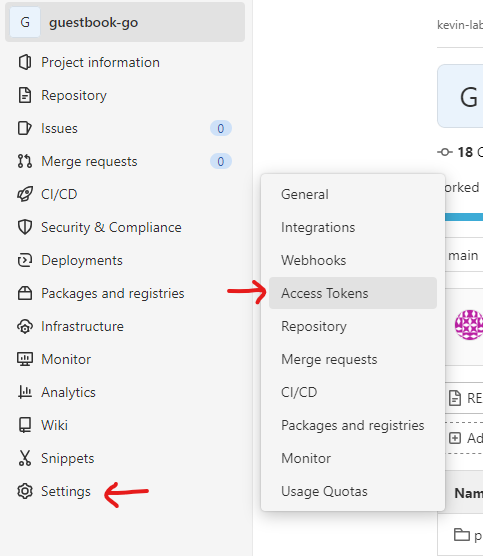Click the Snippets scissors icon
This screenshot has width=483, height=556.
point(25,458)
